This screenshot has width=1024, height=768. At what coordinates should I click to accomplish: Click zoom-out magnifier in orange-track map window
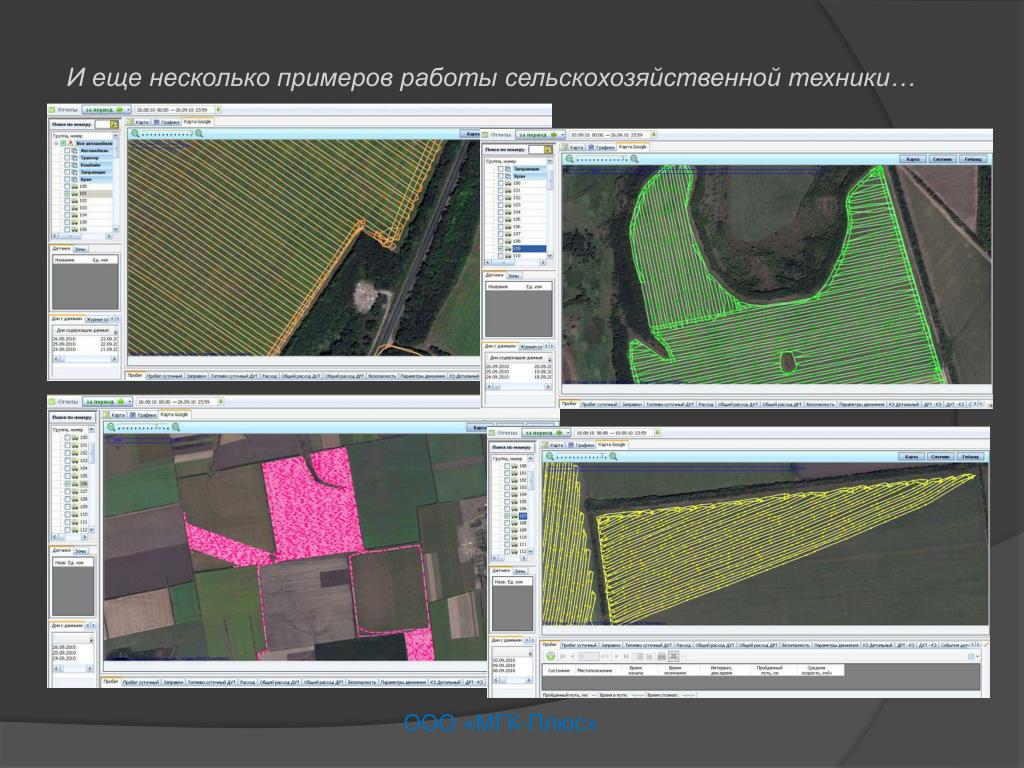point(135,133)
